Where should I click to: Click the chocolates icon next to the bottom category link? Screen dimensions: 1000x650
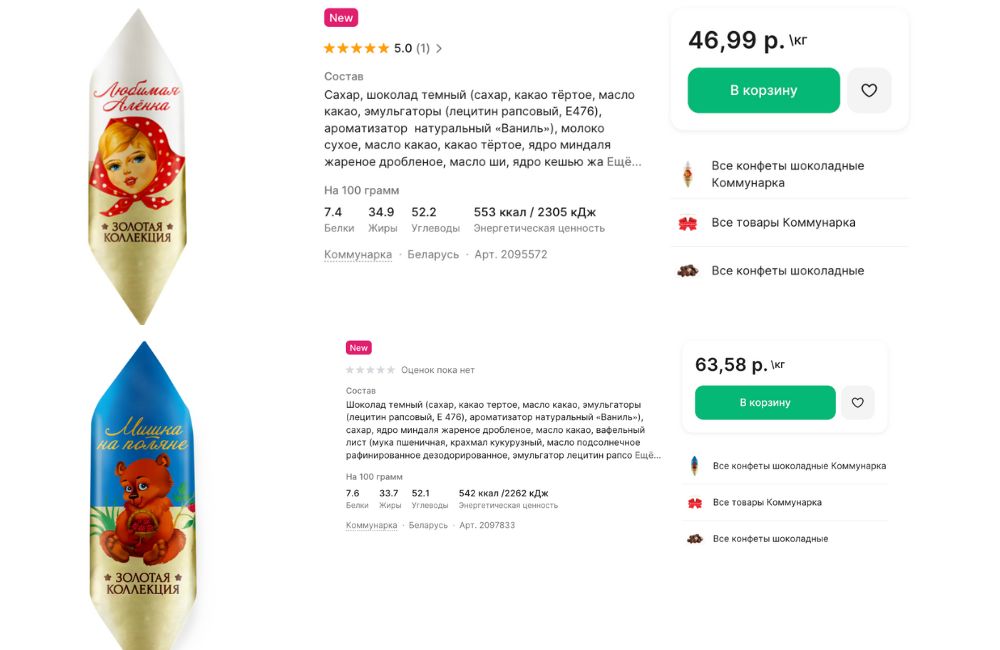(x=693, y=538)
